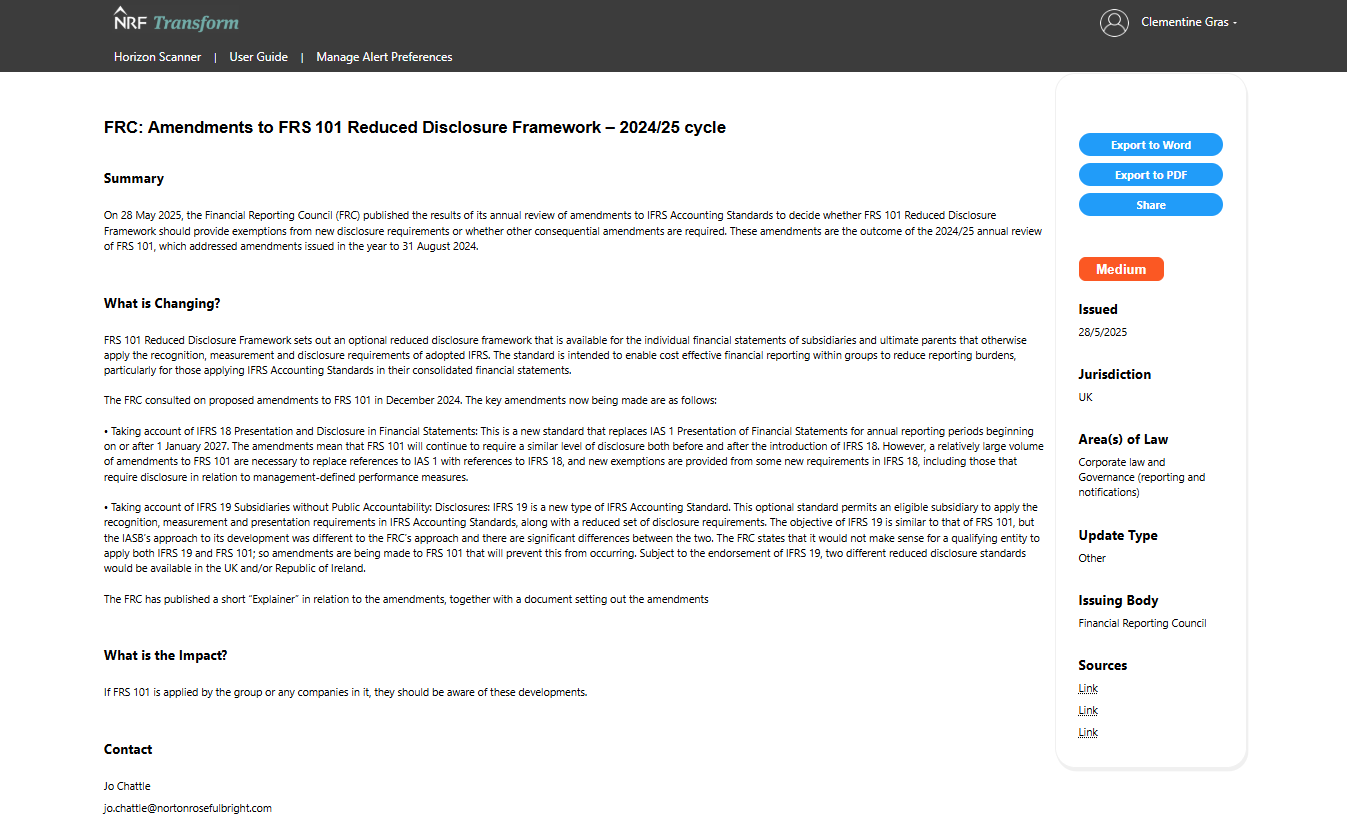Open the second Link under Sources
This screenshot has height=840, width=1347.
[1088, 710]
